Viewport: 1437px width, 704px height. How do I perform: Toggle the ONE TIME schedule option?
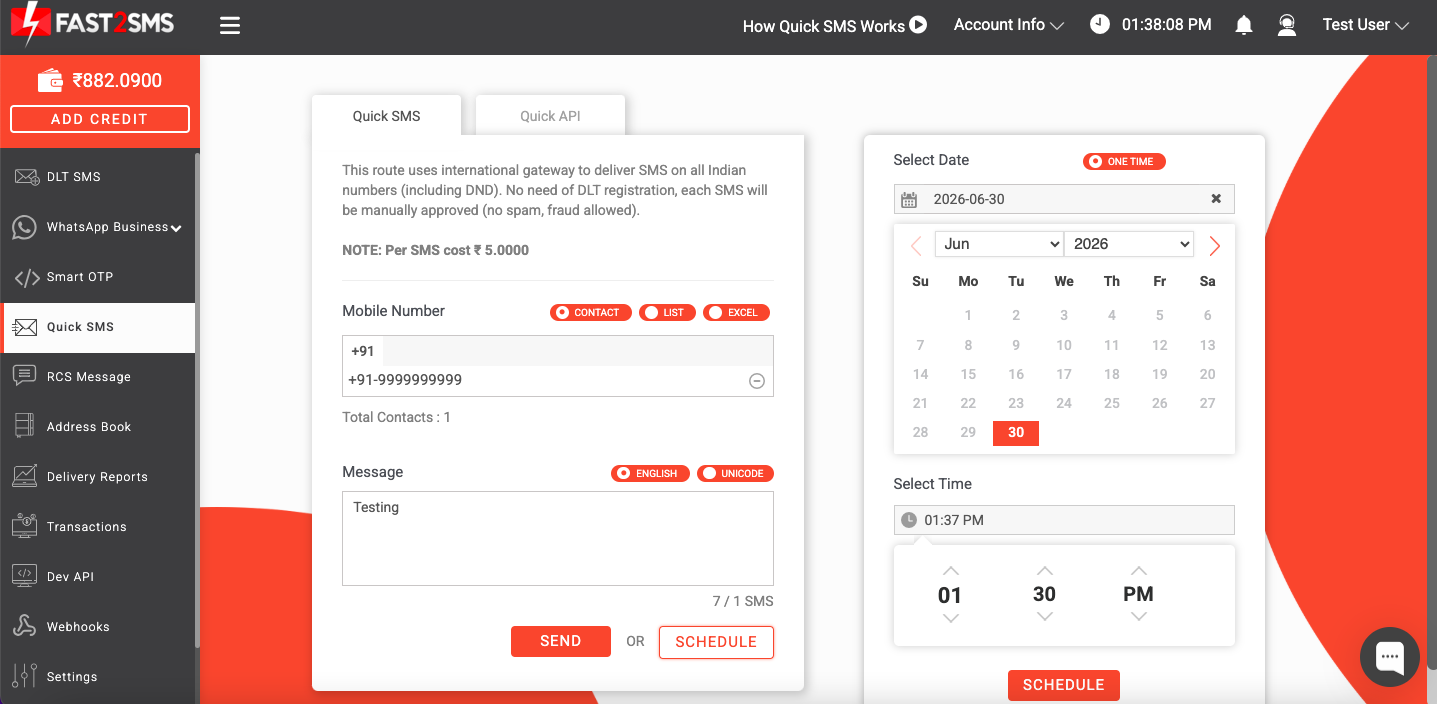1124,161
